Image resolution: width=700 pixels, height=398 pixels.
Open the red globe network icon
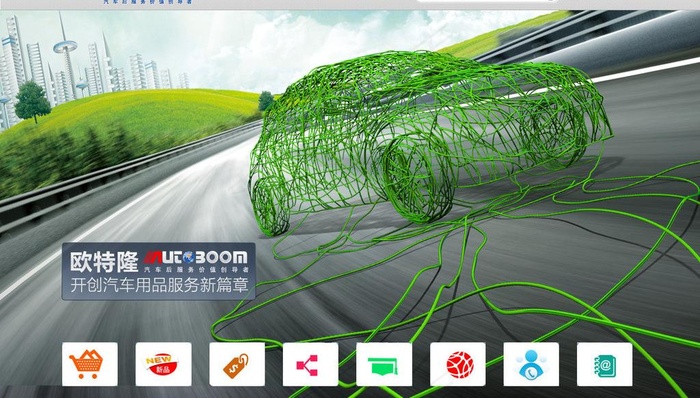[458, 364]
